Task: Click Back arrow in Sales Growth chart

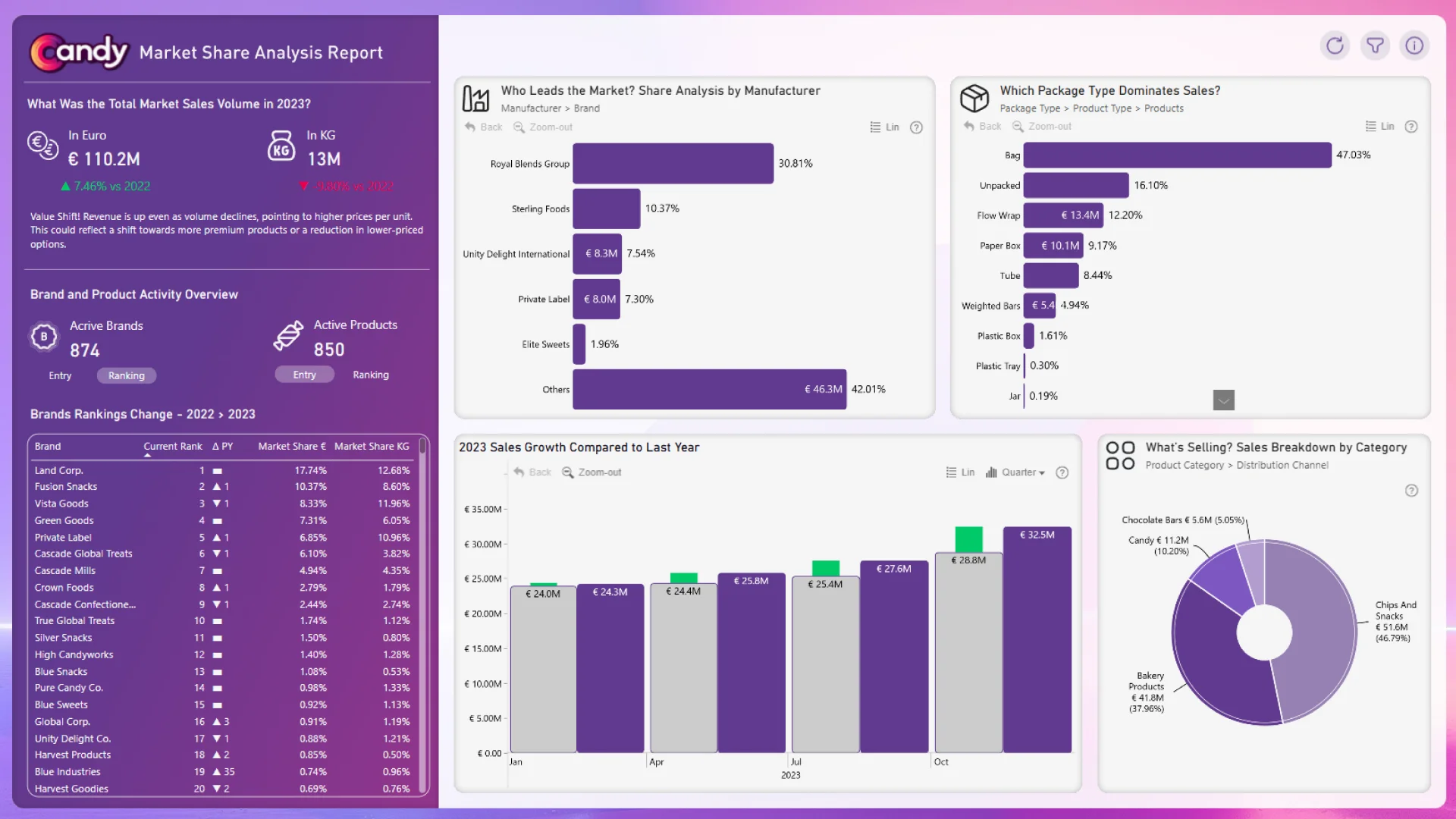Action: pyautogui.click(x=532, y=472)
